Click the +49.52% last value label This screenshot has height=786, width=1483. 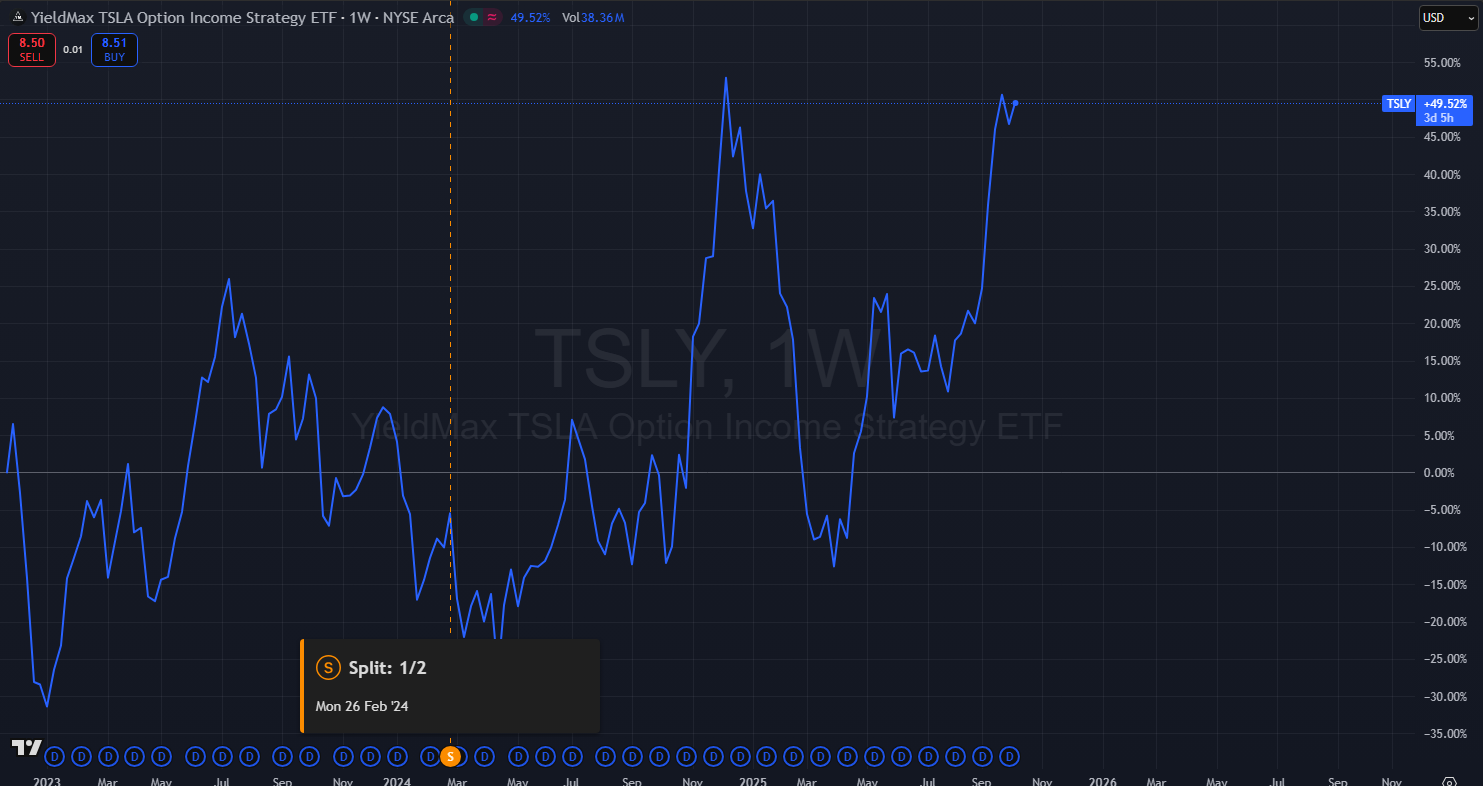point(1445,103)
